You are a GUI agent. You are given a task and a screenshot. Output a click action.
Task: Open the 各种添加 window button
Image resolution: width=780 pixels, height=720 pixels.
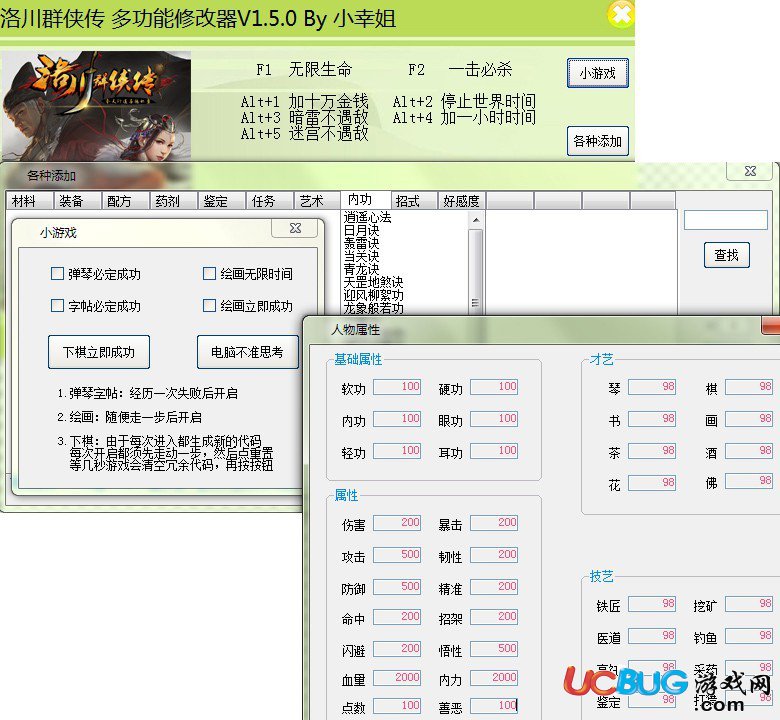tap(597, 141)
